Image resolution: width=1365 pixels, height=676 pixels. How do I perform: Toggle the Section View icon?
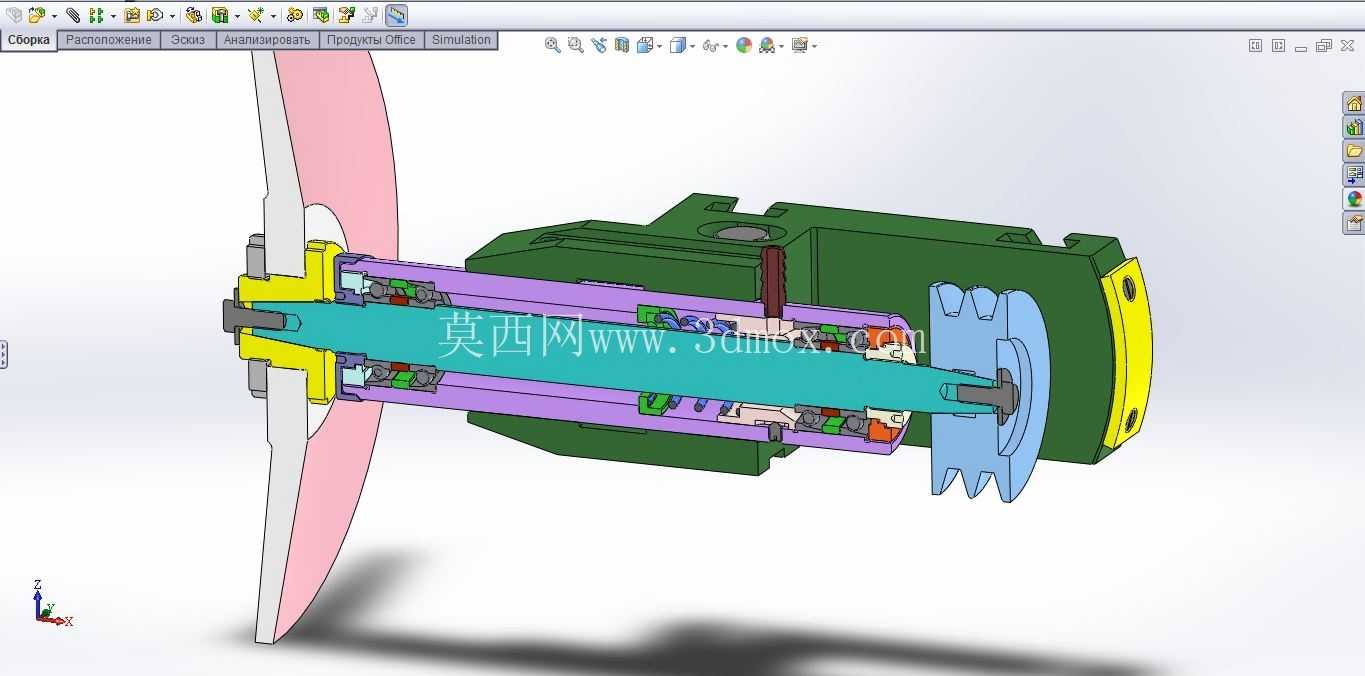click(622, 45)
